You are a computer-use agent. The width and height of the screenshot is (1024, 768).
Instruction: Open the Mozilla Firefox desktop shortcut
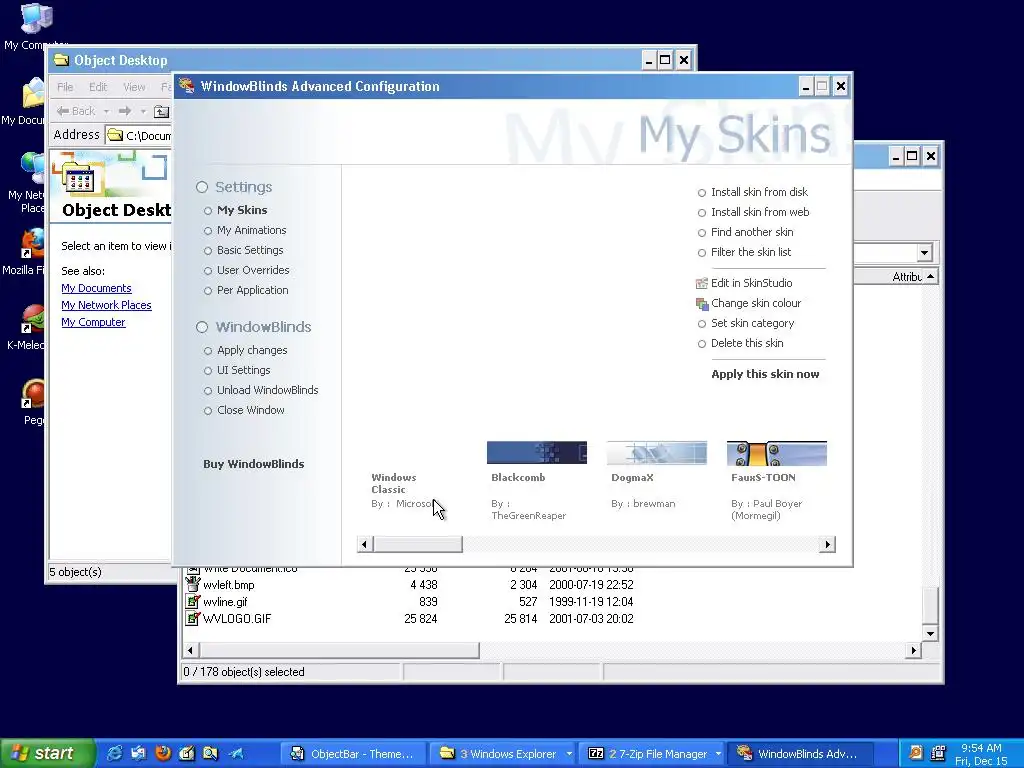pos(33,245)
